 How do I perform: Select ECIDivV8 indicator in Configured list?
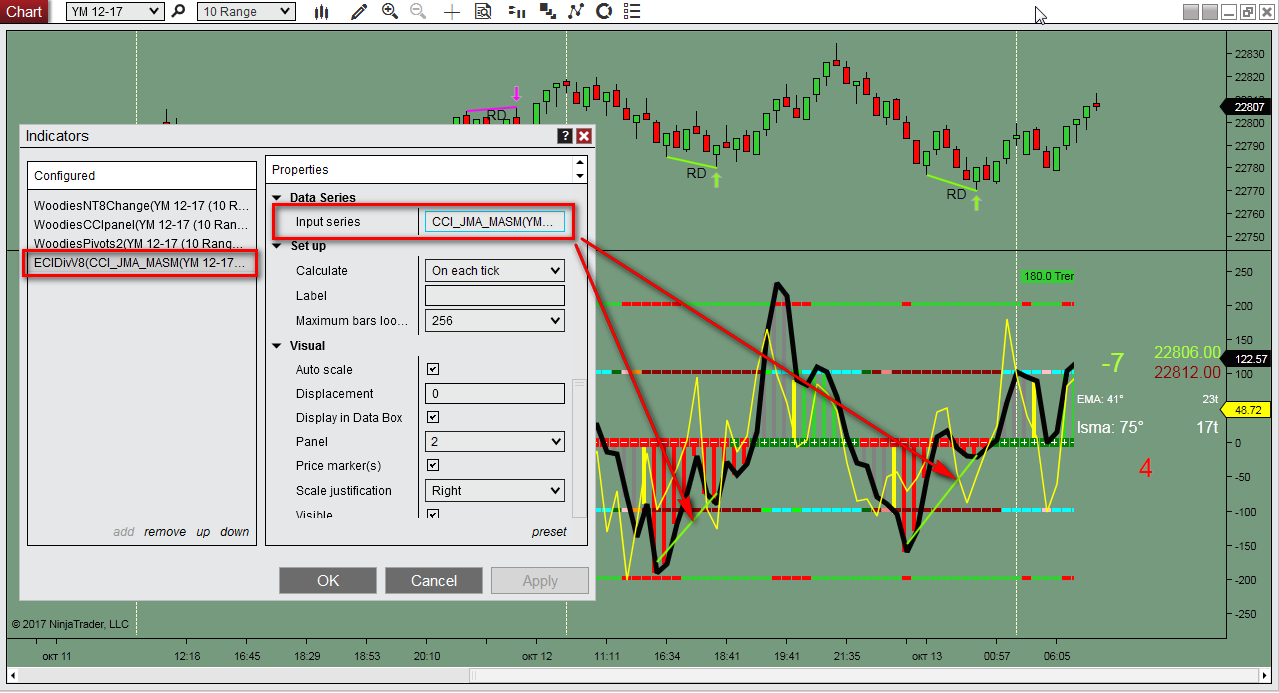tap(141, 263)
